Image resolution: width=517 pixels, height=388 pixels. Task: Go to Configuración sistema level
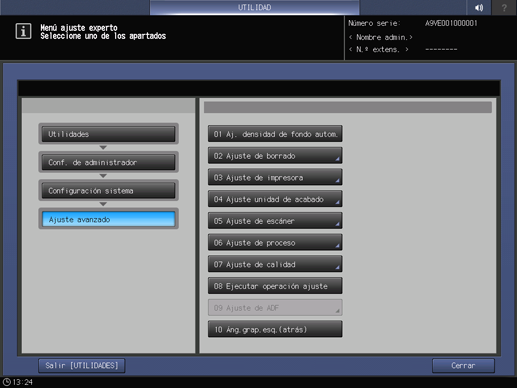click(108, 191)
